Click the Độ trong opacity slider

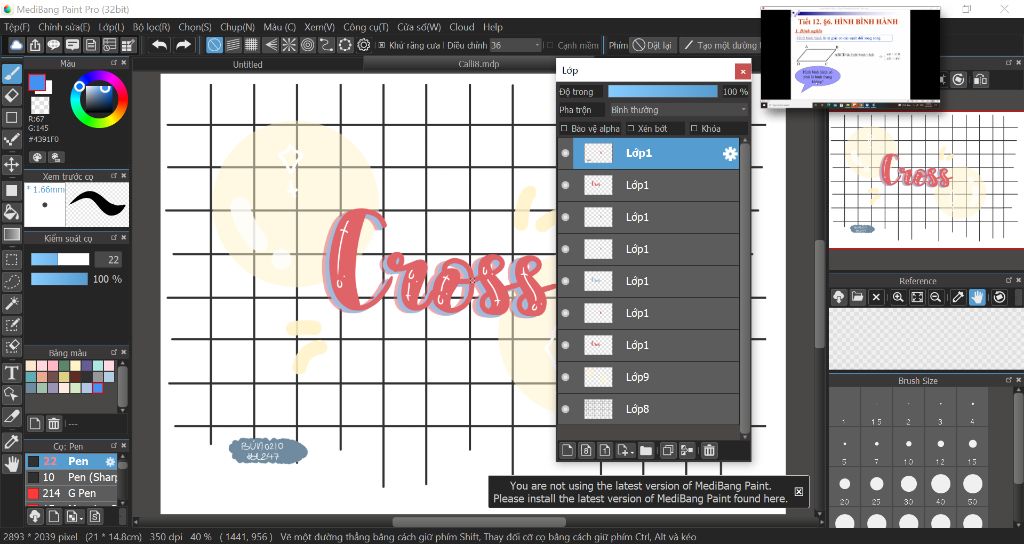tap(662, 91)
